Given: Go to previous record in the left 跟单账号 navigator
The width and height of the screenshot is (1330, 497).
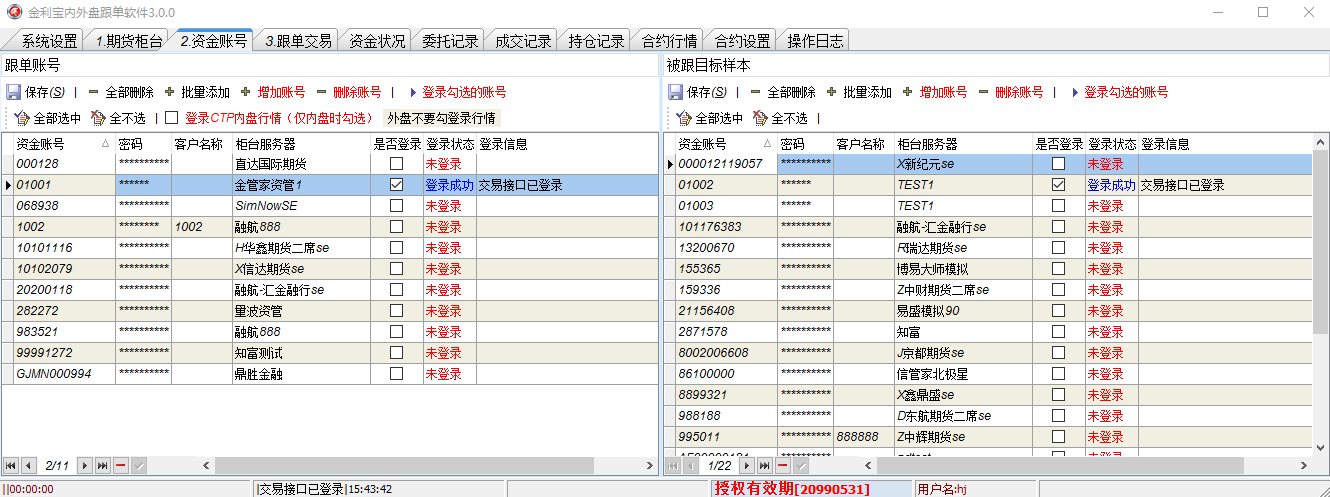Looking at the screenshot, I should click(29, 466).
